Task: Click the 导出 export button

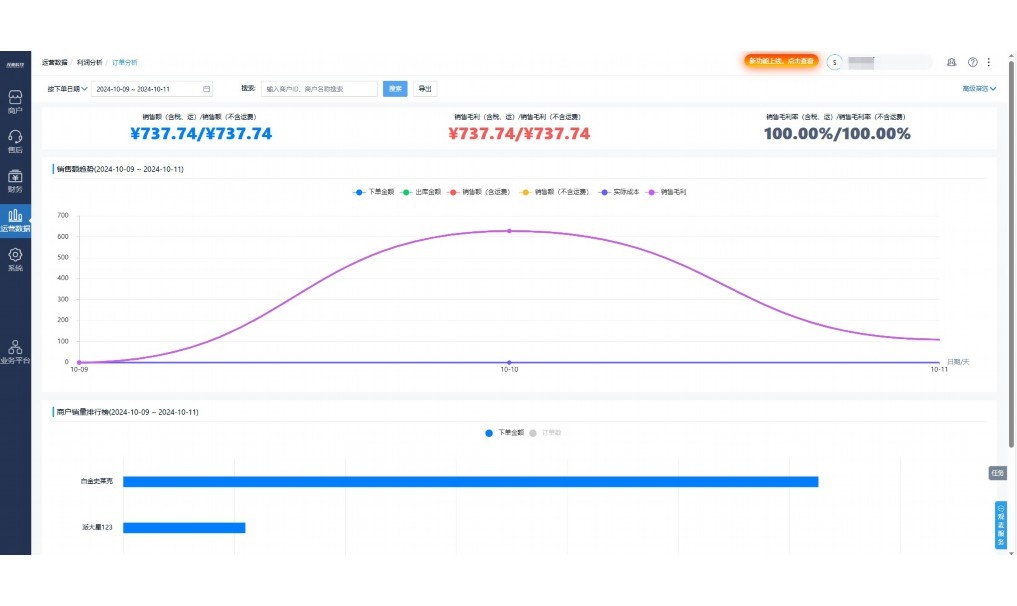Action: point(425,89)
